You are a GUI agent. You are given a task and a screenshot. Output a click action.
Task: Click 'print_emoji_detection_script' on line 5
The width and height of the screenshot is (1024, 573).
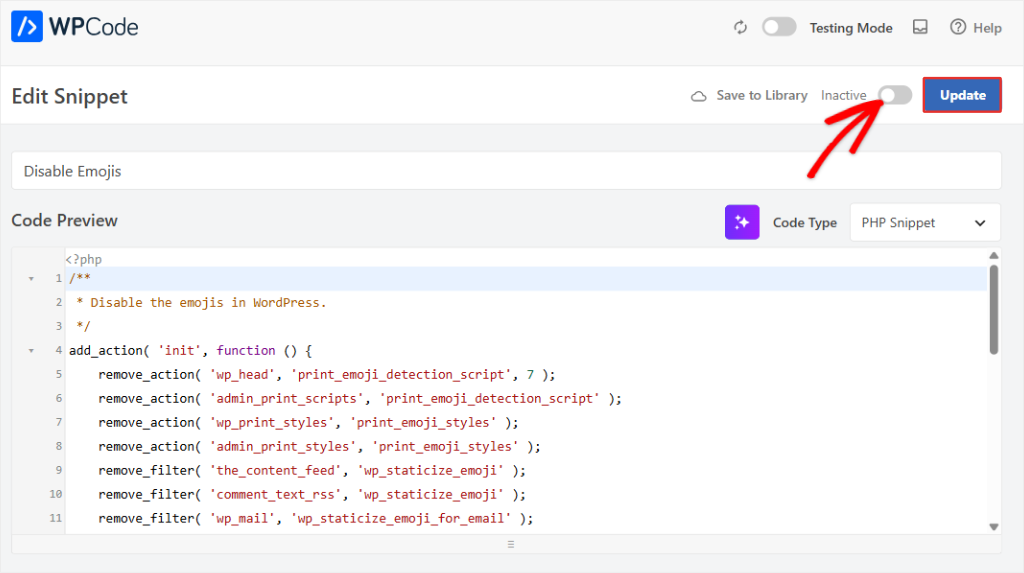[x=401, y=374]
